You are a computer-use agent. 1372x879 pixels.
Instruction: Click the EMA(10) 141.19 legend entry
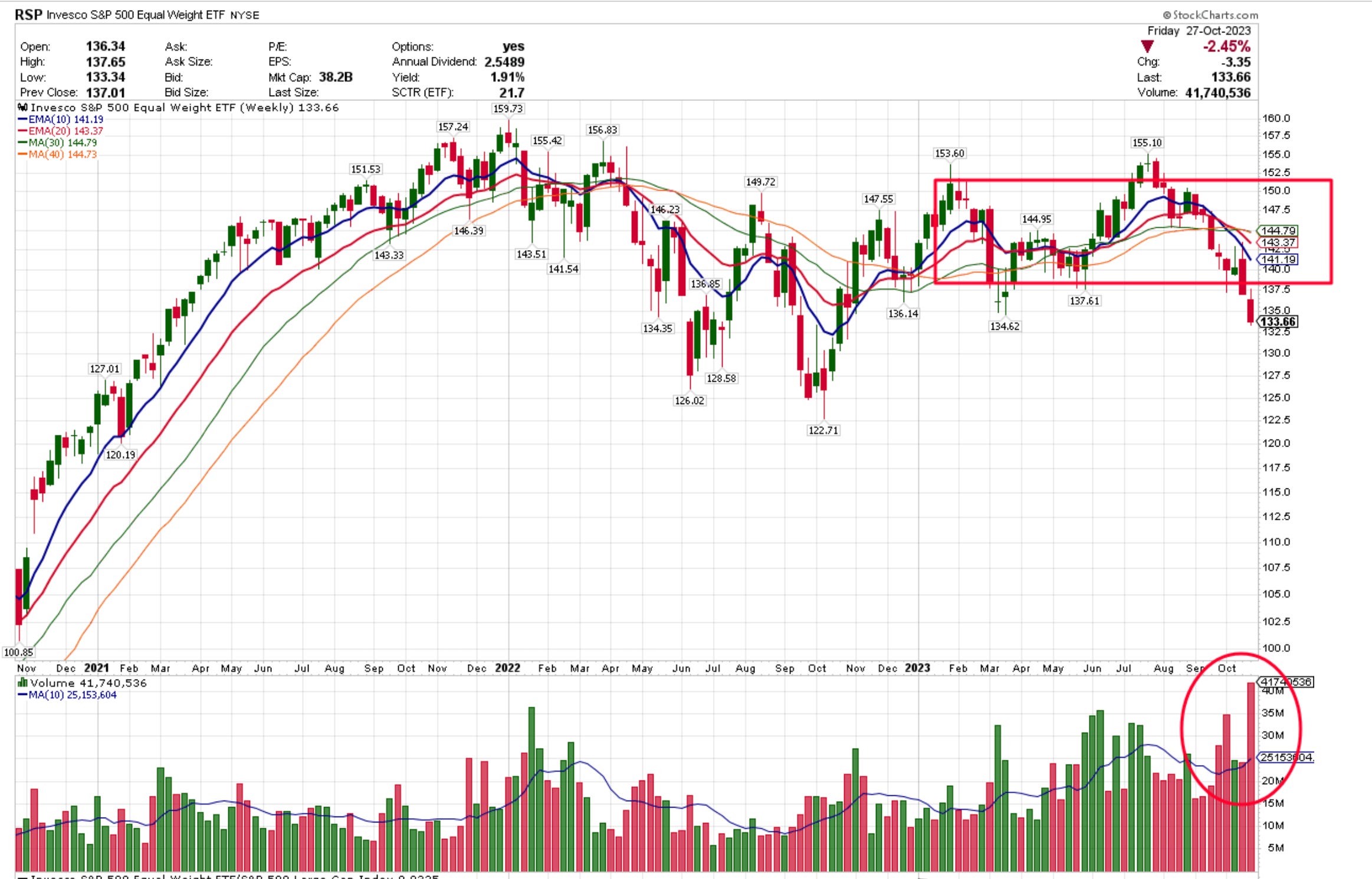(x=61, y=119)
